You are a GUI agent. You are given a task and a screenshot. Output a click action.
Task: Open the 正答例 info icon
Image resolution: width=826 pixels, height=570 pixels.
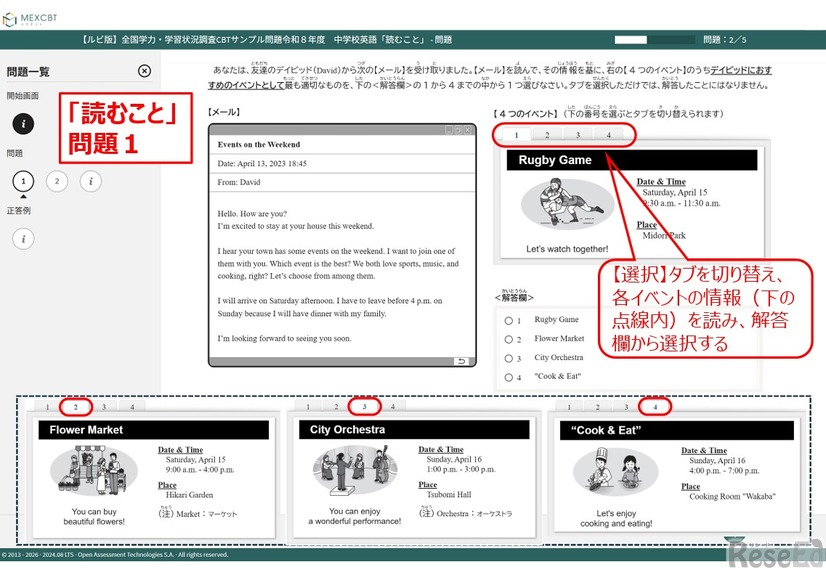coord(25,238)
